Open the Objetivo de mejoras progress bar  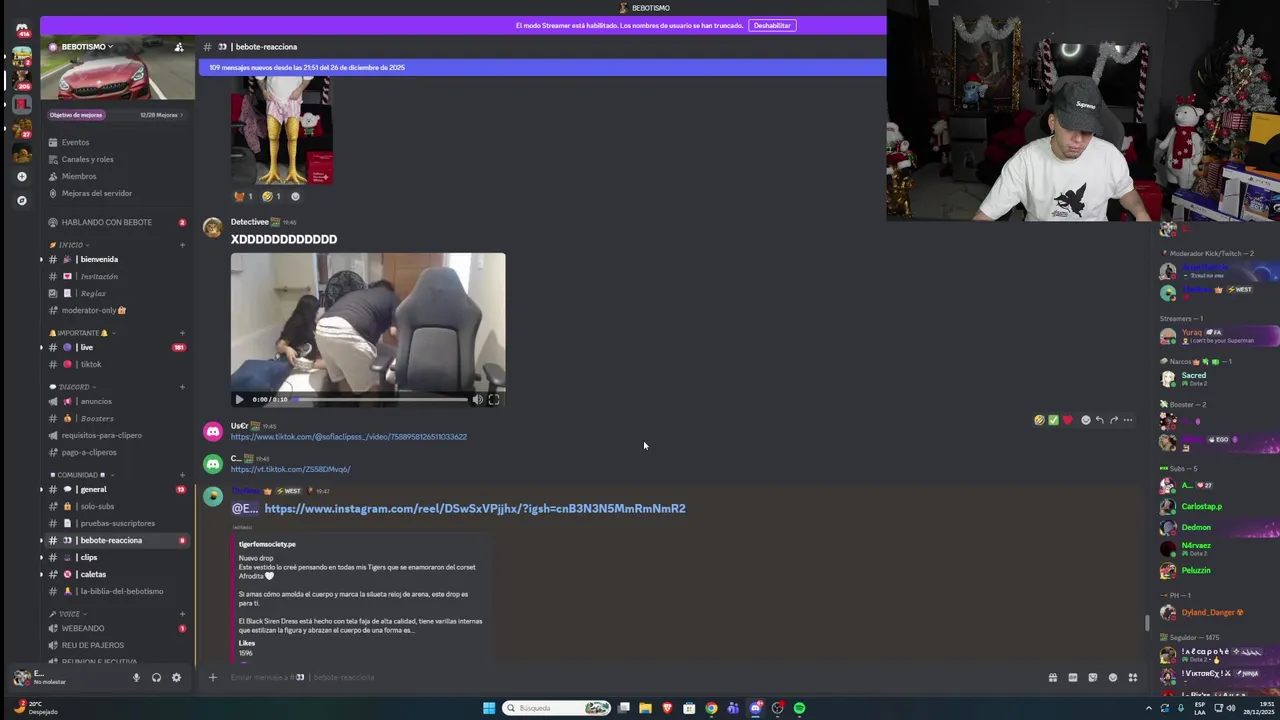[x=116, y=115]
